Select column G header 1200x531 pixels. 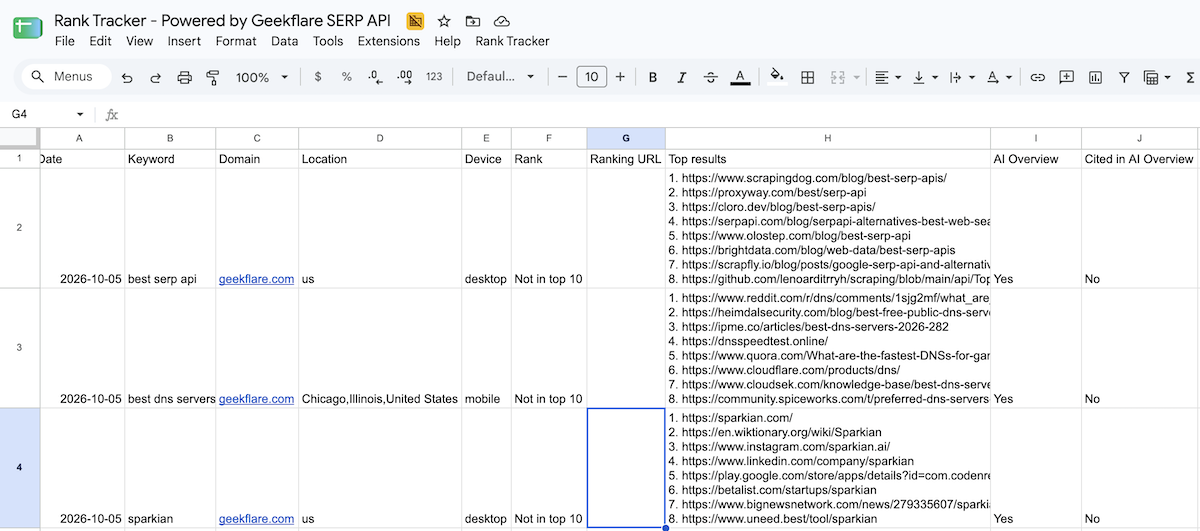(x=626, y=138)
